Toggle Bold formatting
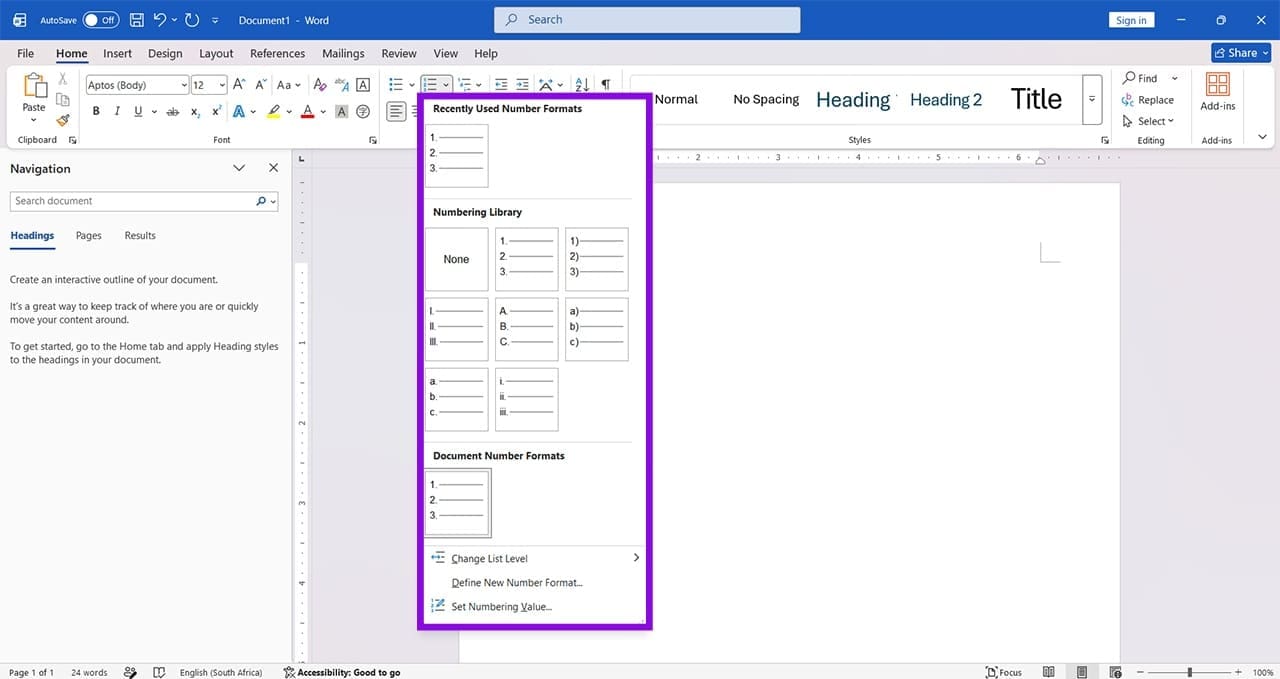This screenshot has width=1280, height=679. pyautogui.click(x=96, y=112)
